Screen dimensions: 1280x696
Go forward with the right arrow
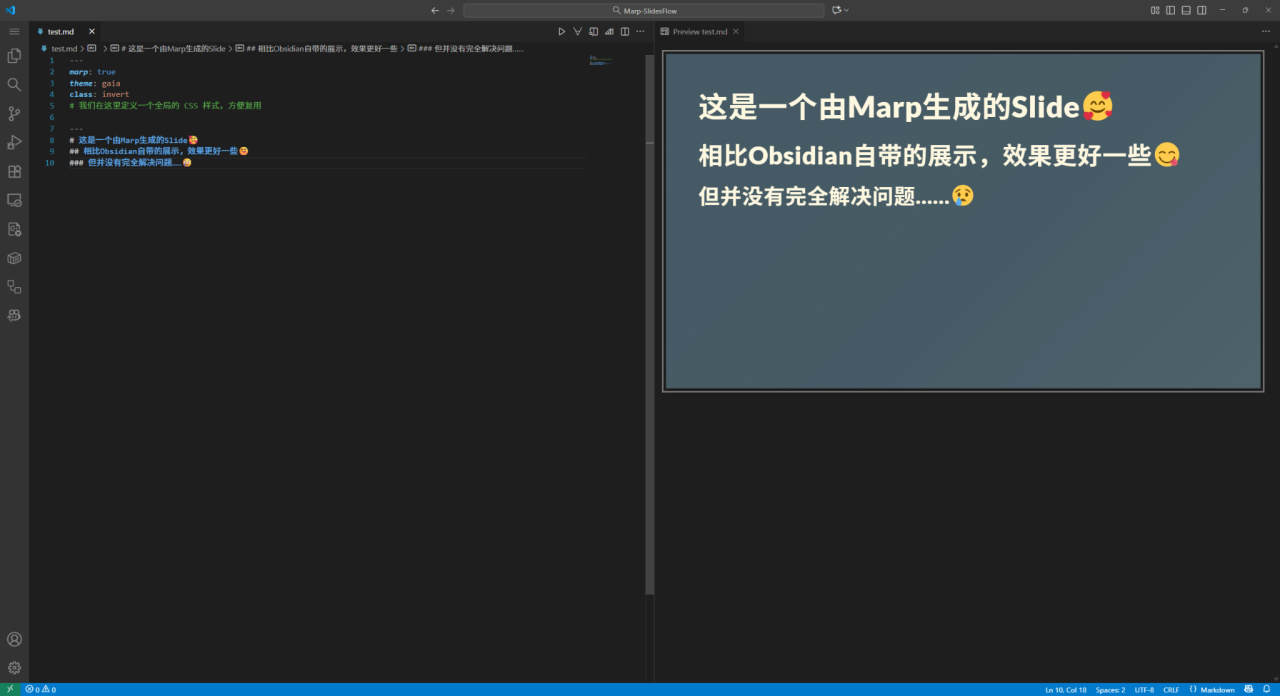pos(451,10)
